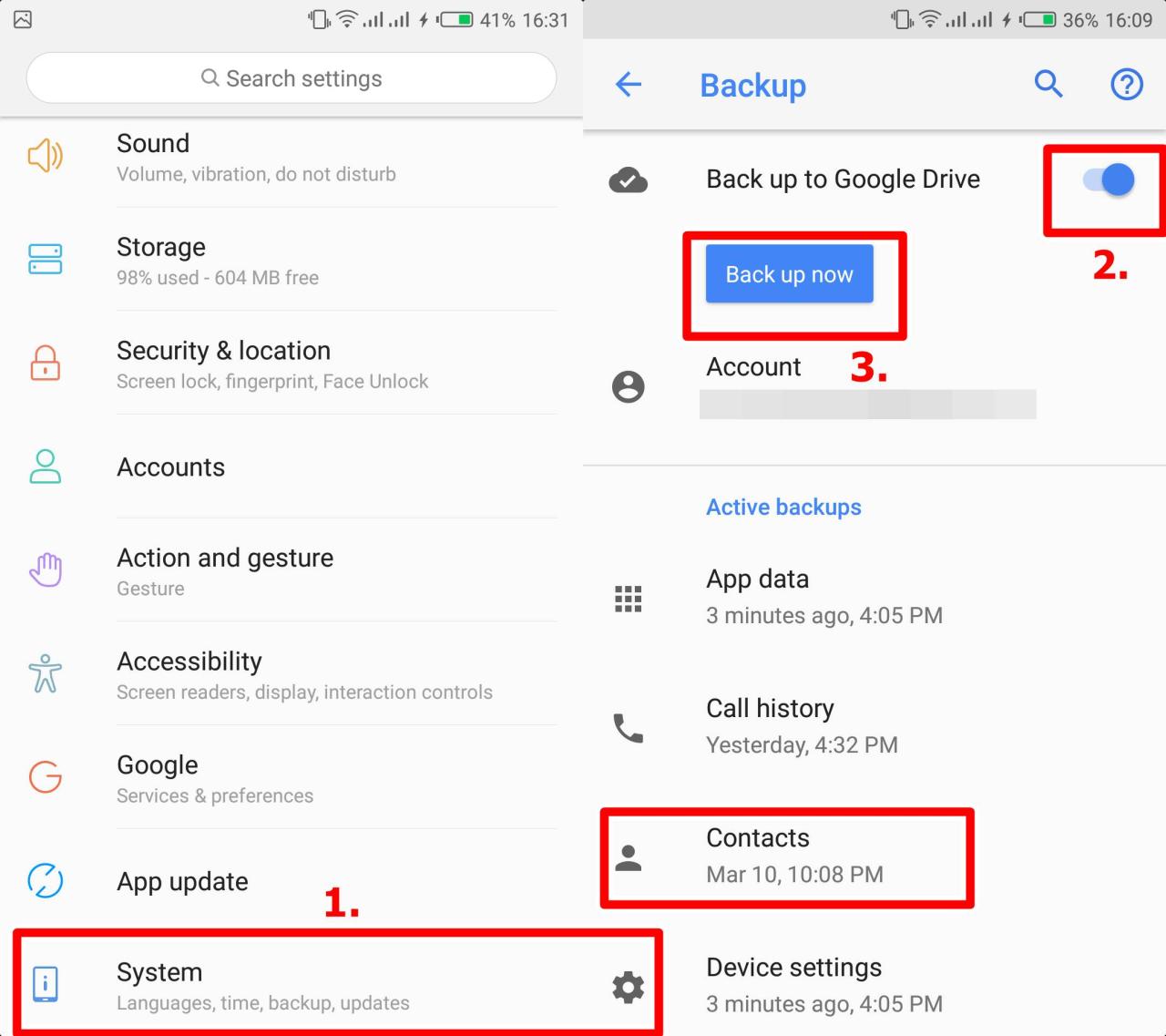
Task: Click the Storage drive icon
Action: (45, 260)
